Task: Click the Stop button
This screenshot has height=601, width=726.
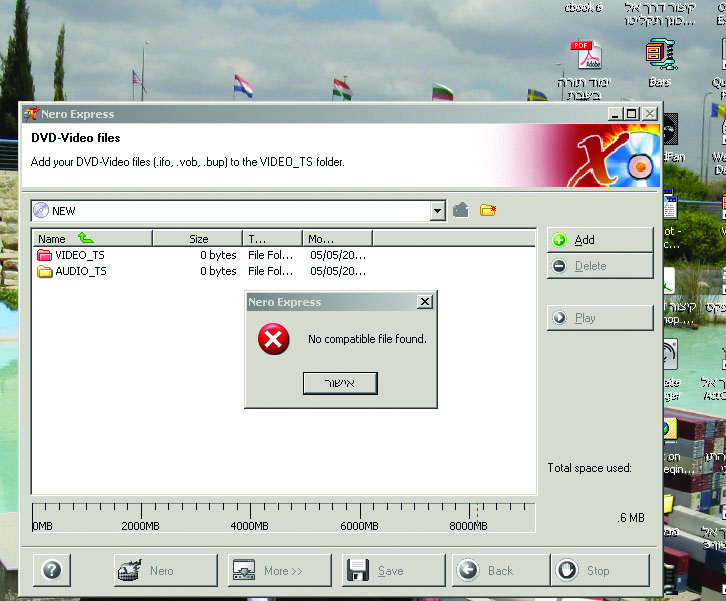Action: pos(600,570)
